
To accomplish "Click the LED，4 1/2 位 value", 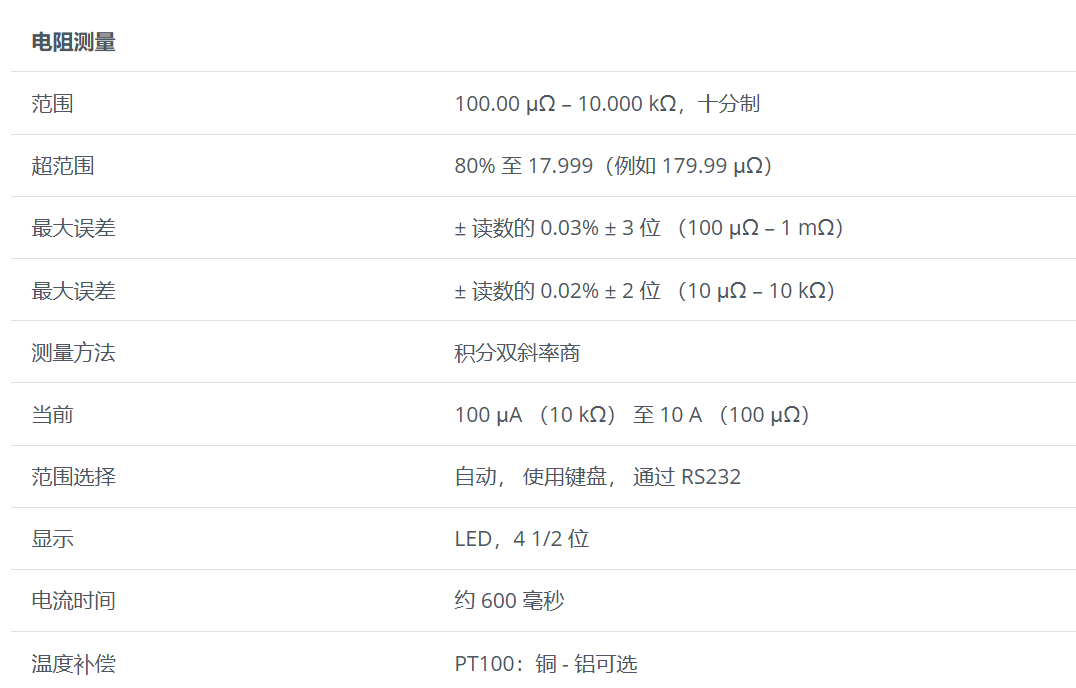I will [x=521, y=539].
